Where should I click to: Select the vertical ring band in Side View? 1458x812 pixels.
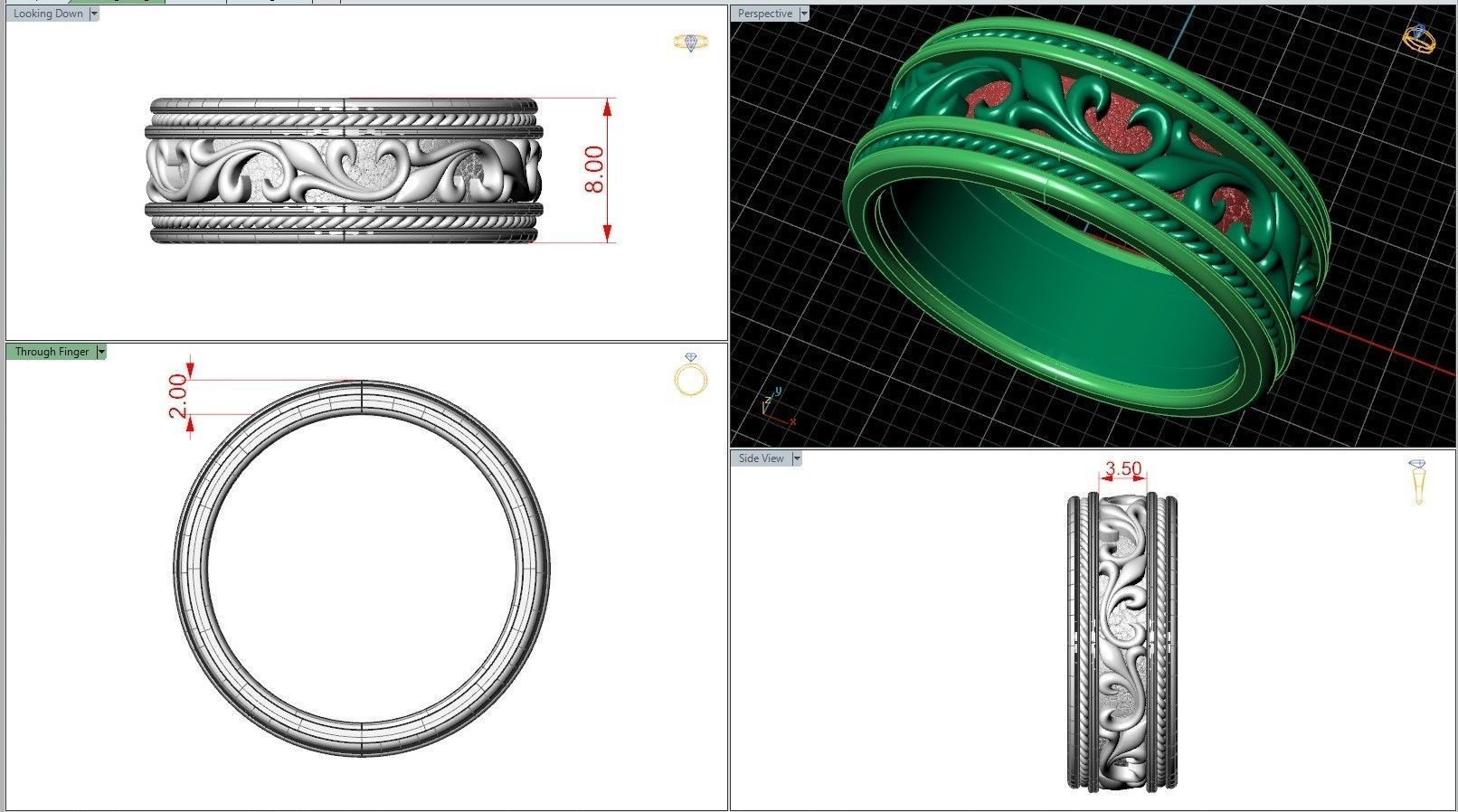[x=1122, y=642]
